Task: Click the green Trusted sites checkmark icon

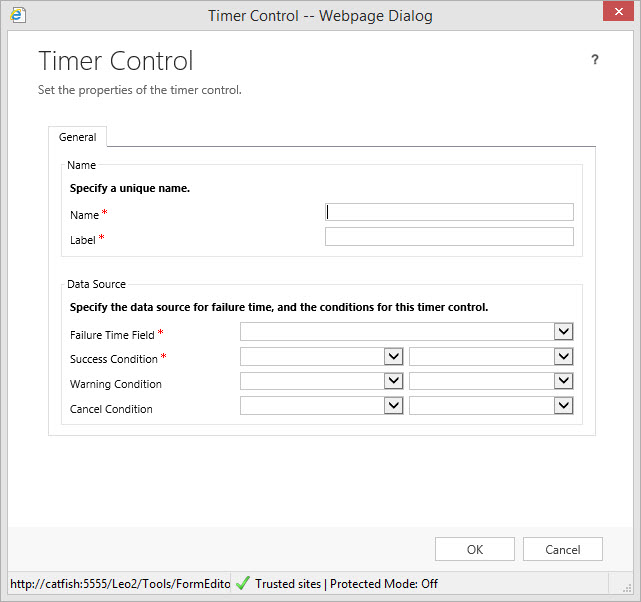Action: click(243, 583)
